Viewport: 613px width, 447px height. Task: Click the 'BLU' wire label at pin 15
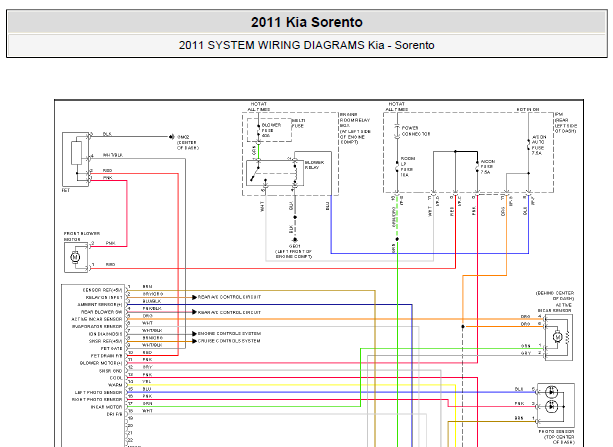pos(147,389)
